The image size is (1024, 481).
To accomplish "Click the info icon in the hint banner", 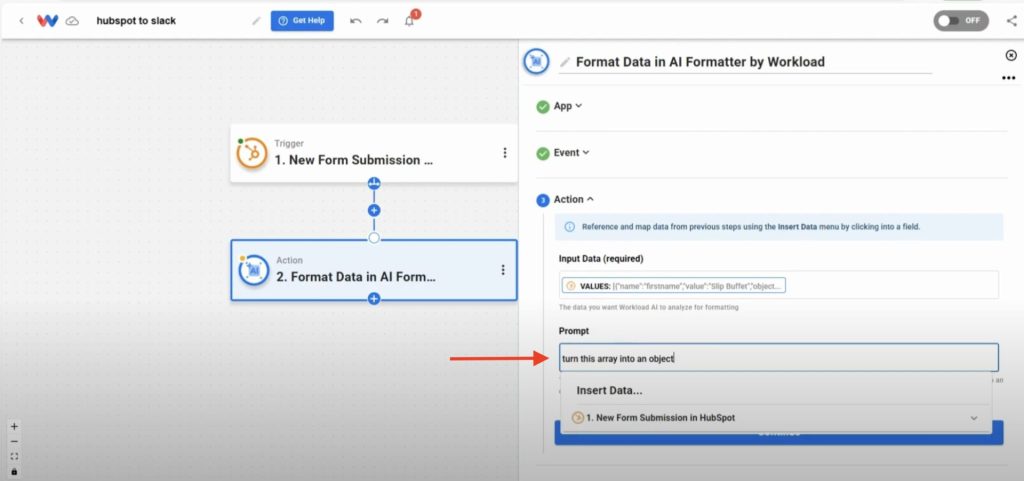I will tap(569, 227).
